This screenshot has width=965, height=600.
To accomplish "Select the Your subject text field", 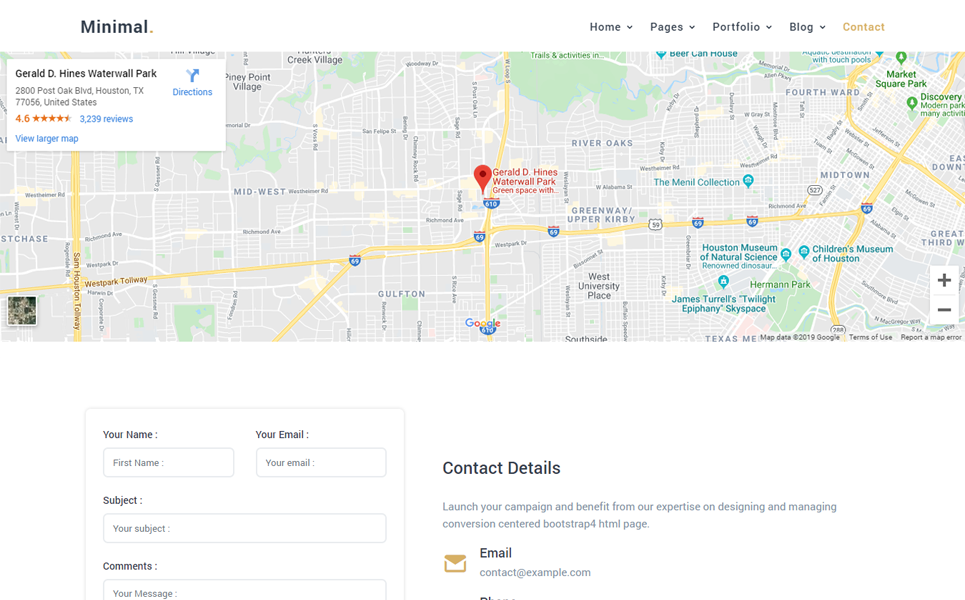I will pyautogui.click(x=244, y=528).
